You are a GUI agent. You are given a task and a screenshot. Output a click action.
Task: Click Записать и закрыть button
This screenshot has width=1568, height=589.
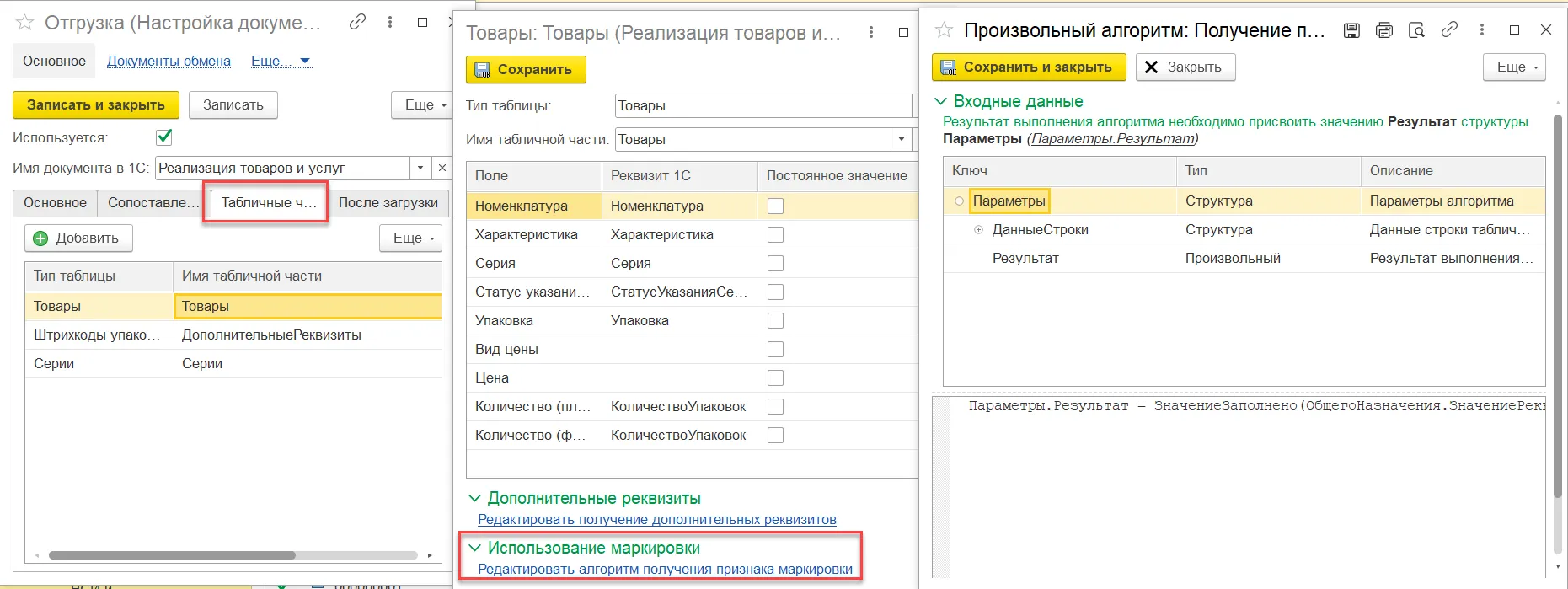96,105
